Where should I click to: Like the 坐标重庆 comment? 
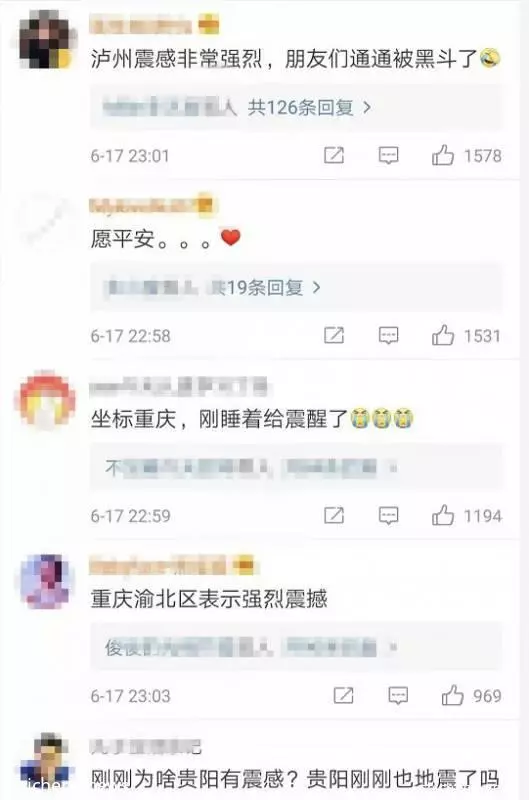point(443,515)
